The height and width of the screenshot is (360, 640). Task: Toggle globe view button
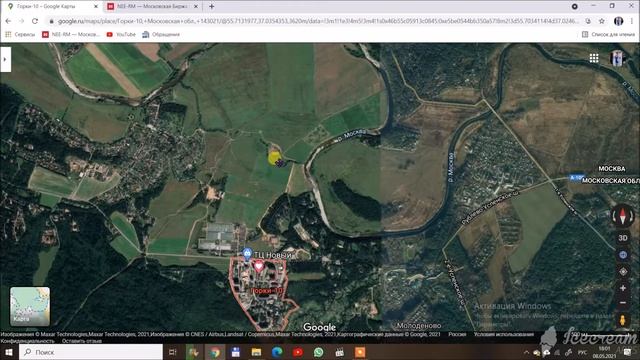point(623,255)
